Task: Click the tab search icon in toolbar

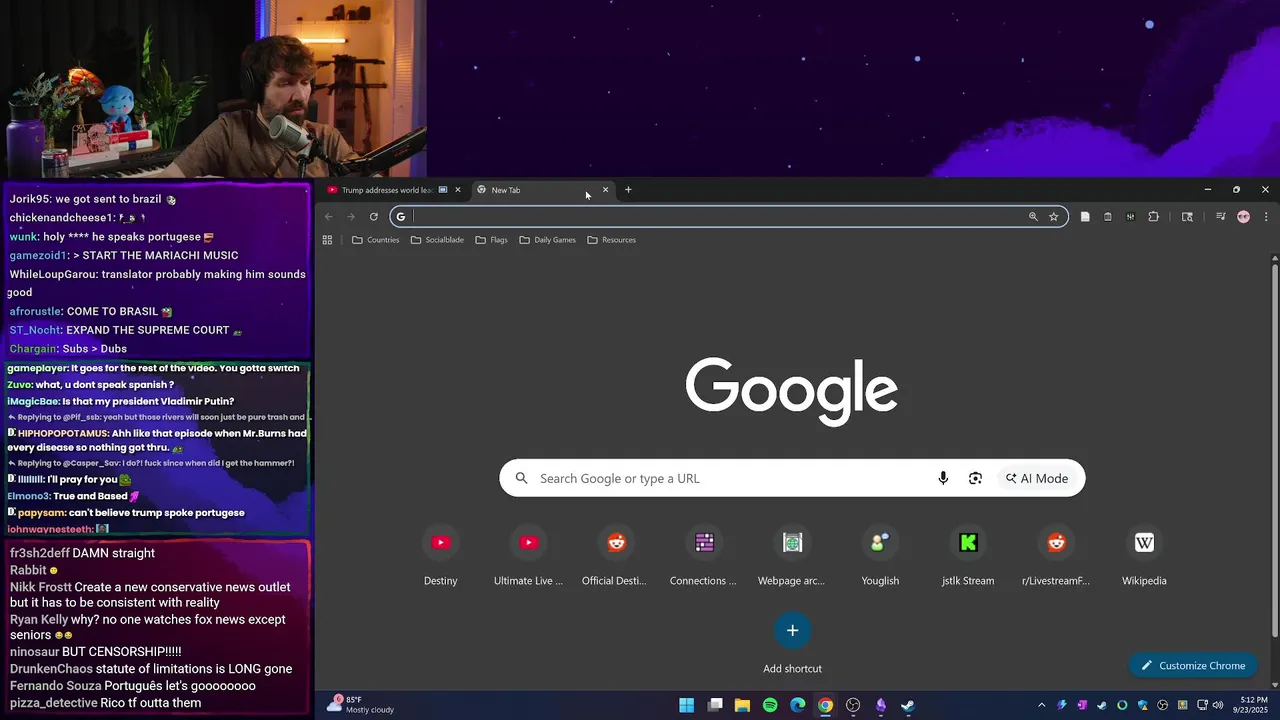Action: click(1187, 216)
